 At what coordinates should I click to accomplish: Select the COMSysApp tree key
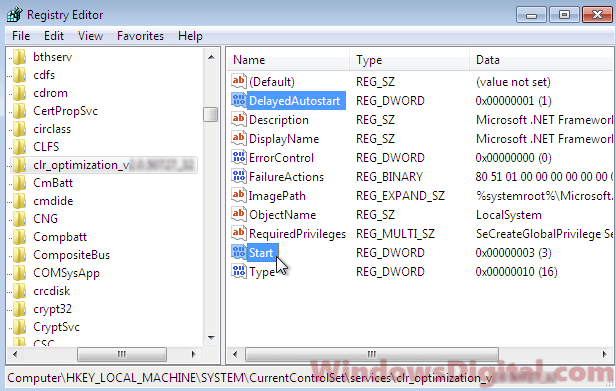coord(66,273)
